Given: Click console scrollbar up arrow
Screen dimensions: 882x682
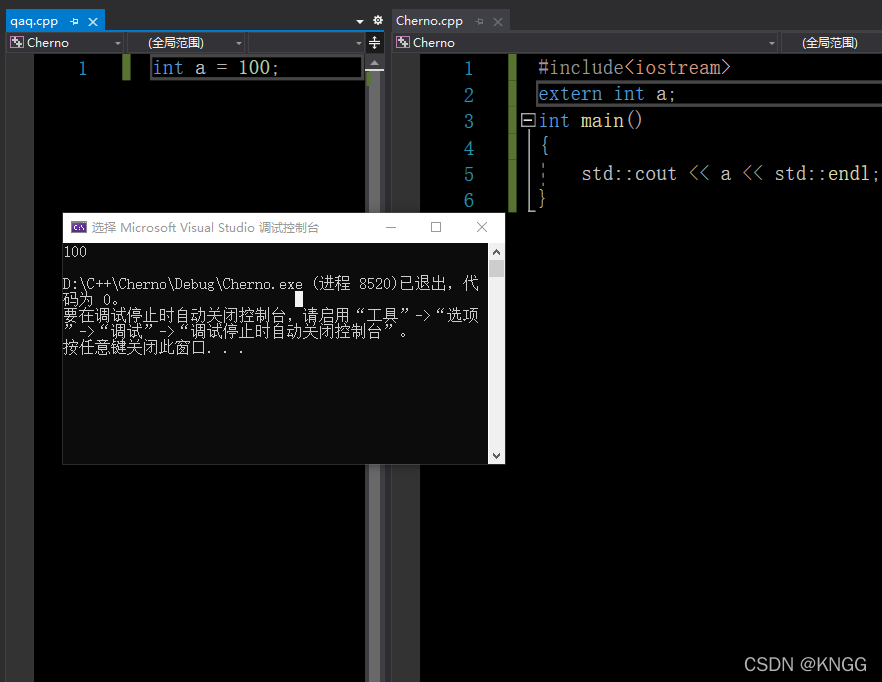Looking at the screenshot, I should click(x=496, y=252).
